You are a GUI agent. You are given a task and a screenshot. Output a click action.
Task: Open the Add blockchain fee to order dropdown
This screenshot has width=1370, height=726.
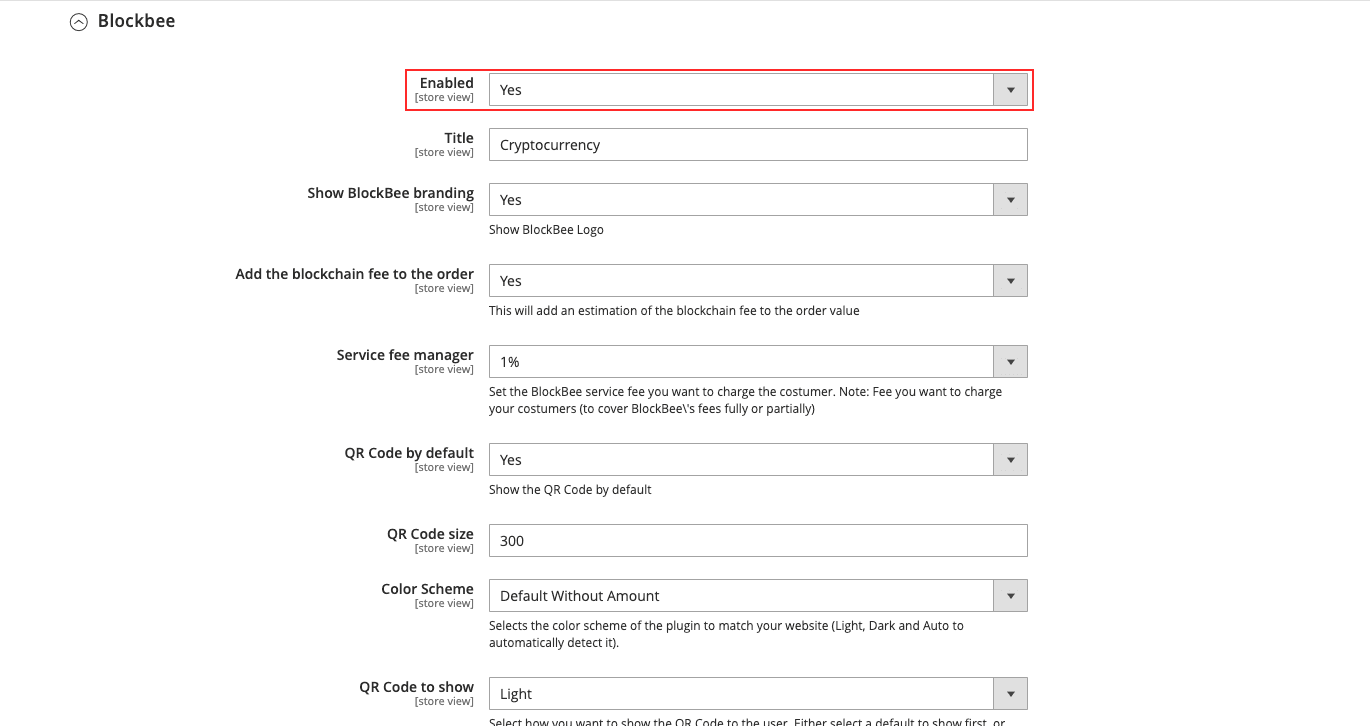pyautogui.click(x=740, y=280)
